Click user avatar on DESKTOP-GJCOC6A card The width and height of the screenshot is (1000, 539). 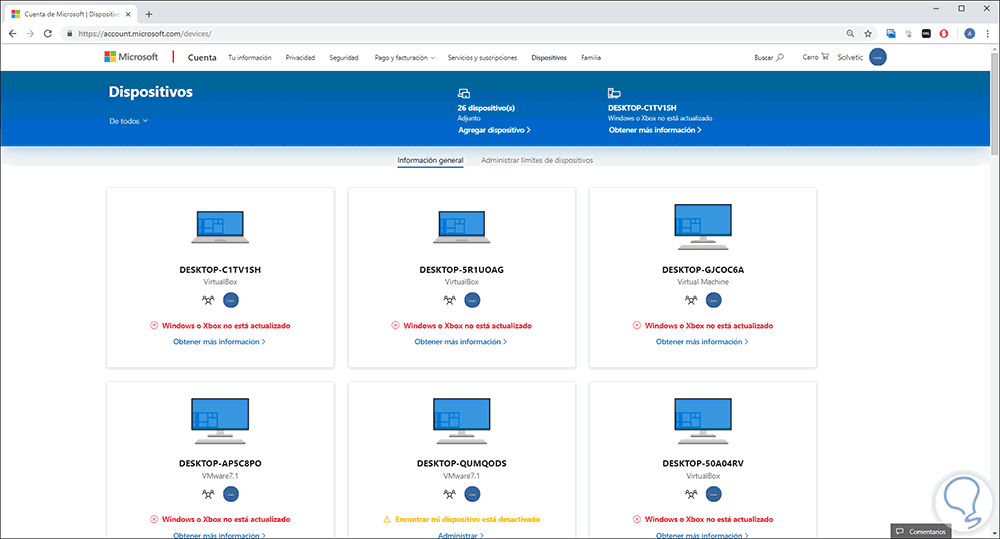[714, 300]
